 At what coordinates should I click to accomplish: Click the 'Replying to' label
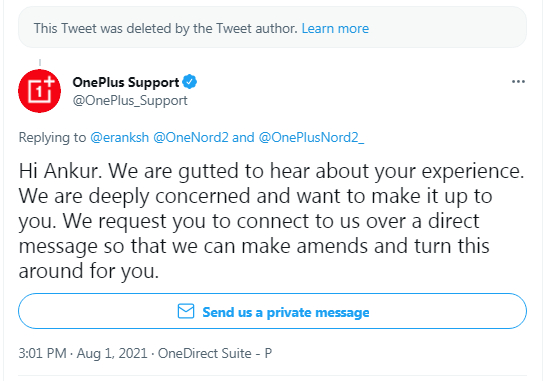(x=52, y=137)
